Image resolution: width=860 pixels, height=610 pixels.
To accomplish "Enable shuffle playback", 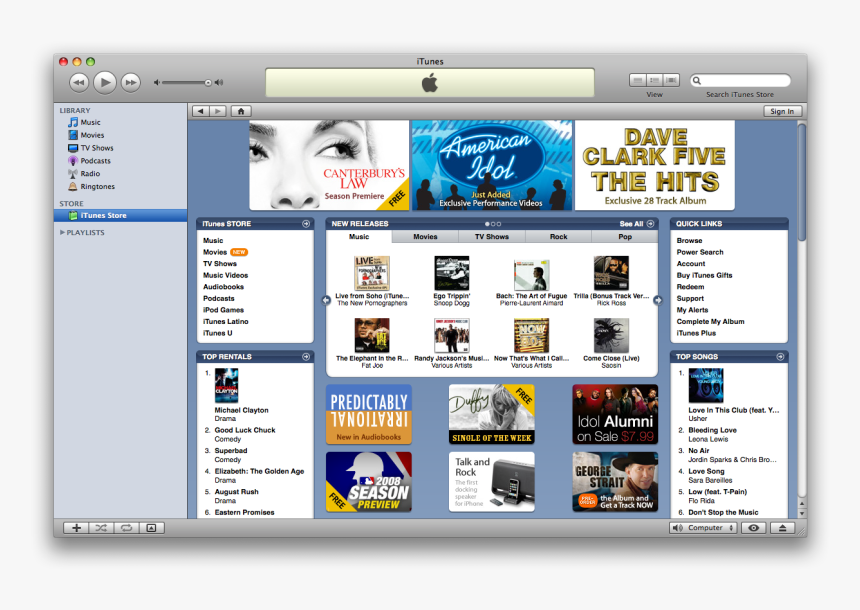I will pyautogui.click(x=99, y=527).
